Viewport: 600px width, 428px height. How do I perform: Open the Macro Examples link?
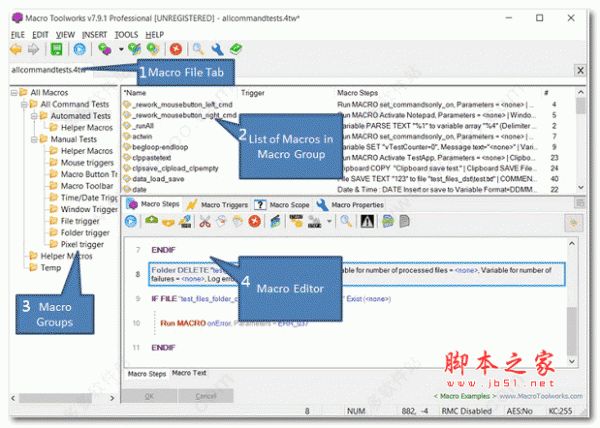click(x=465, y=396)
